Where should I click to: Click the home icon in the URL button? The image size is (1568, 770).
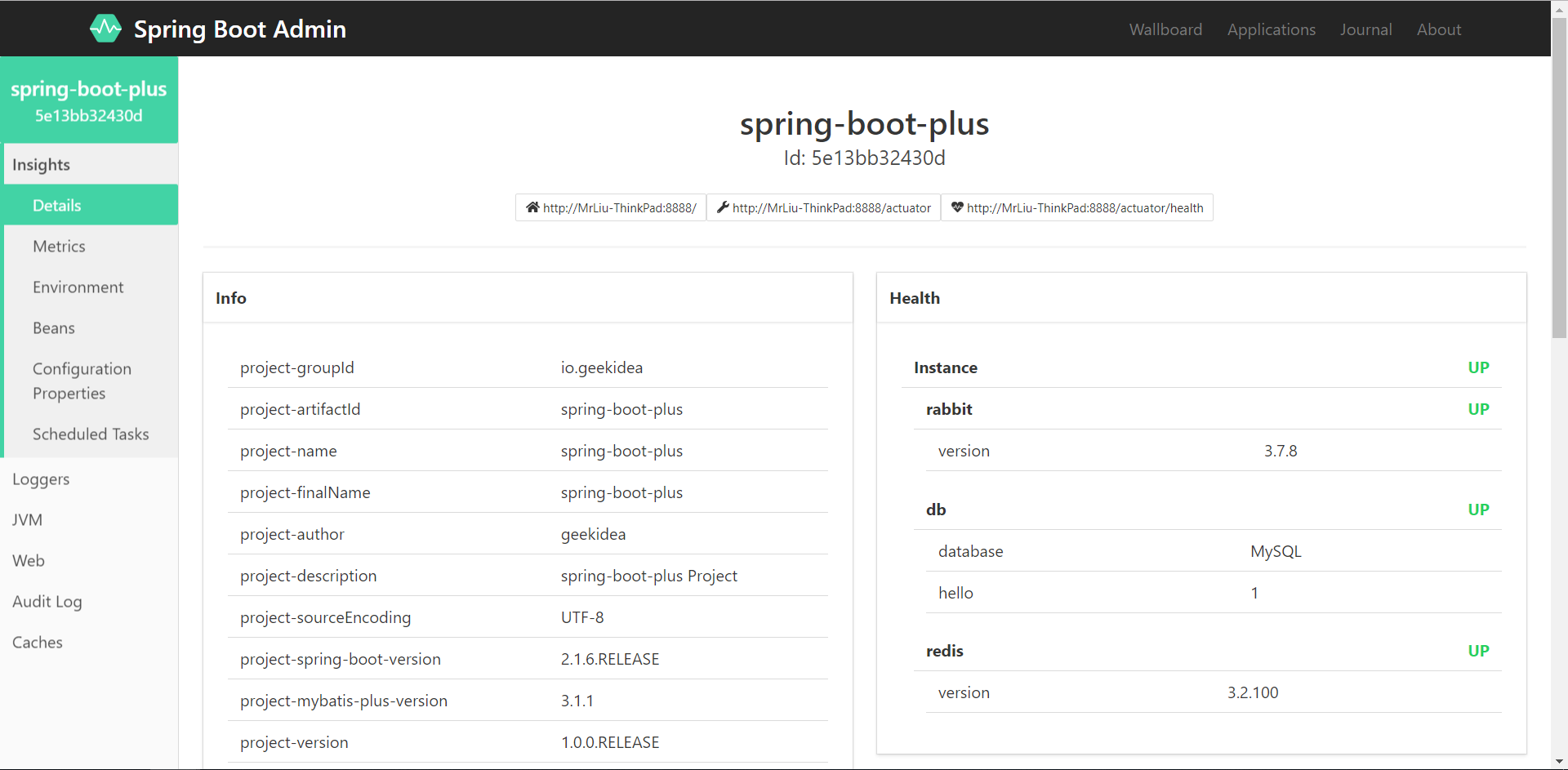[x=532, y=207]
